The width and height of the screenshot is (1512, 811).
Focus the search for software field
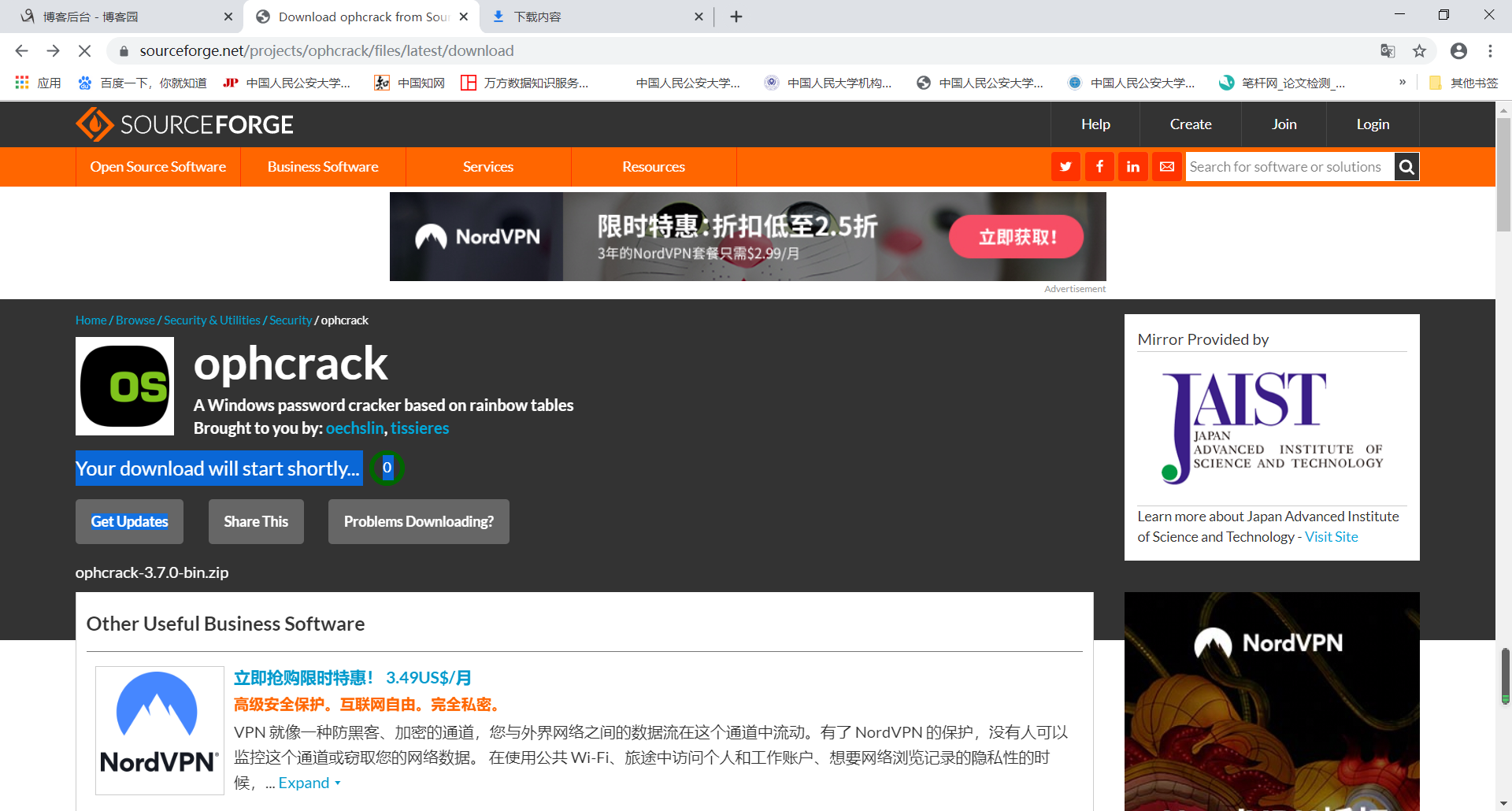click(1290, 167)
